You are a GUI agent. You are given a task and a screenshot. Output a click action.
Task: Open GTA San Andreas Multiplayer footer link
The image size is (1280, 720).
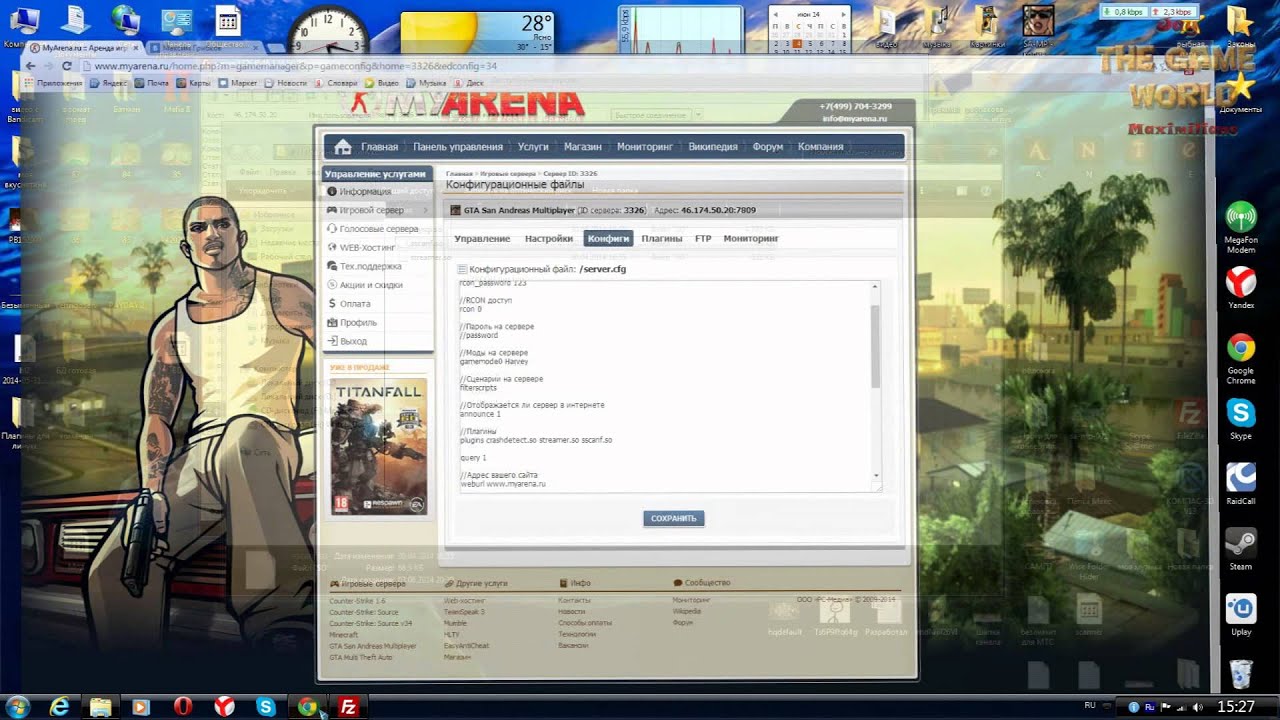[373, 646]
